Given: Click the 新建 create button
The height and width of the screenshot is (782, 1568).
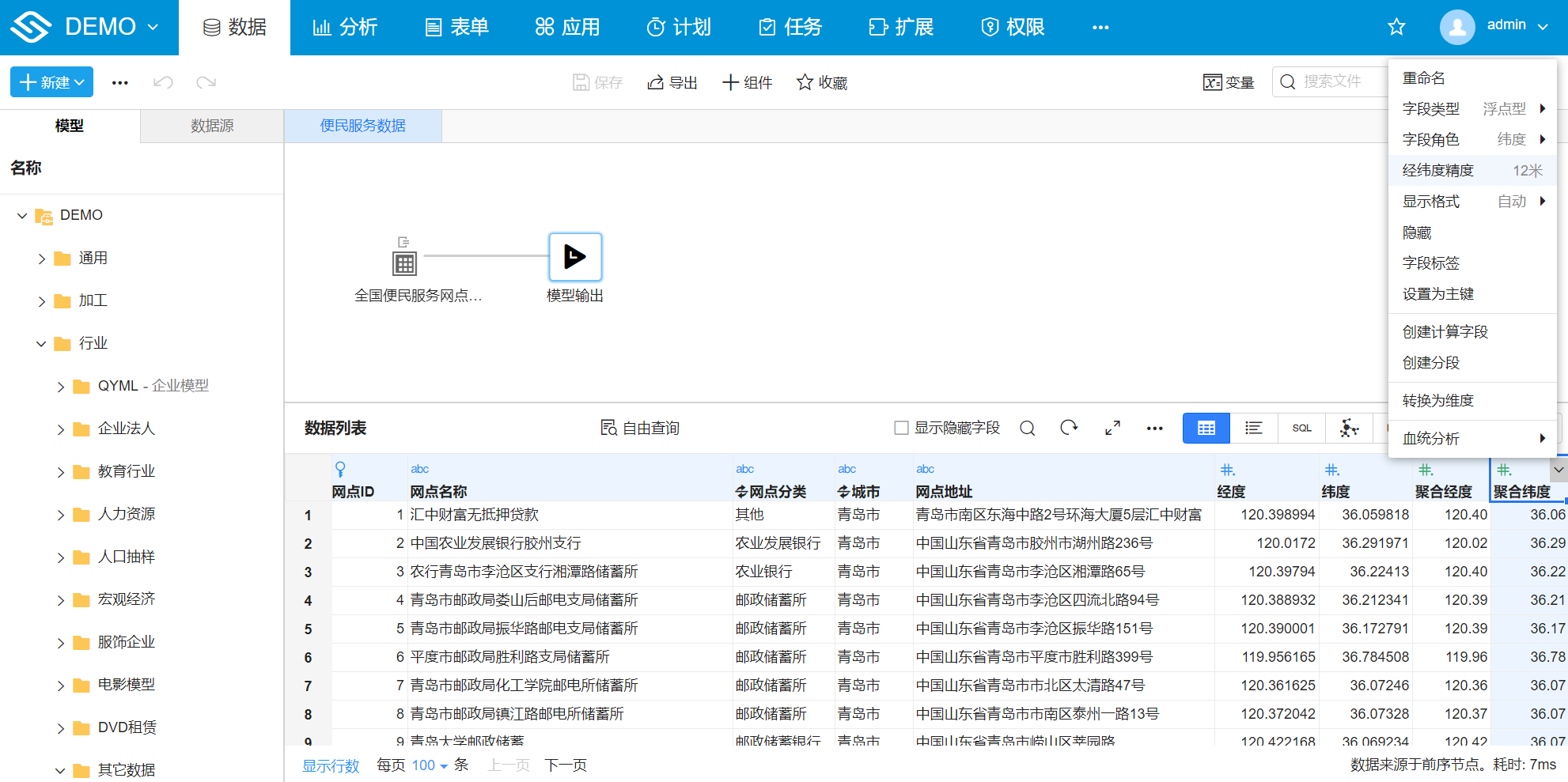Looking at the screenshot, I should 51,81.
